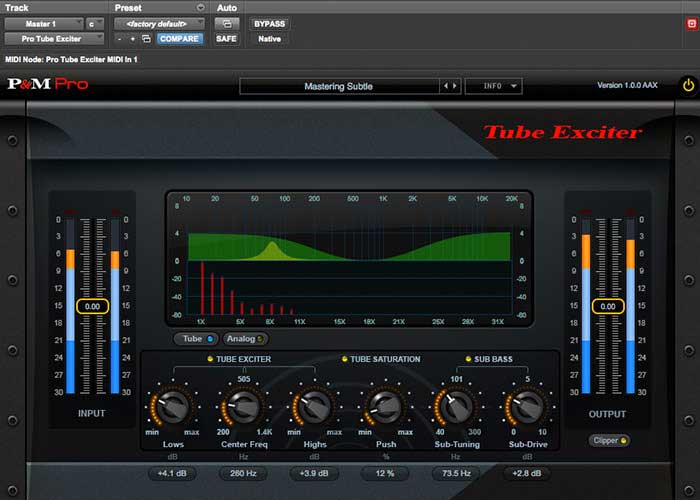
Task: Toggle the plugin power button
Action: pyautogui.click(x=688, y=85)
